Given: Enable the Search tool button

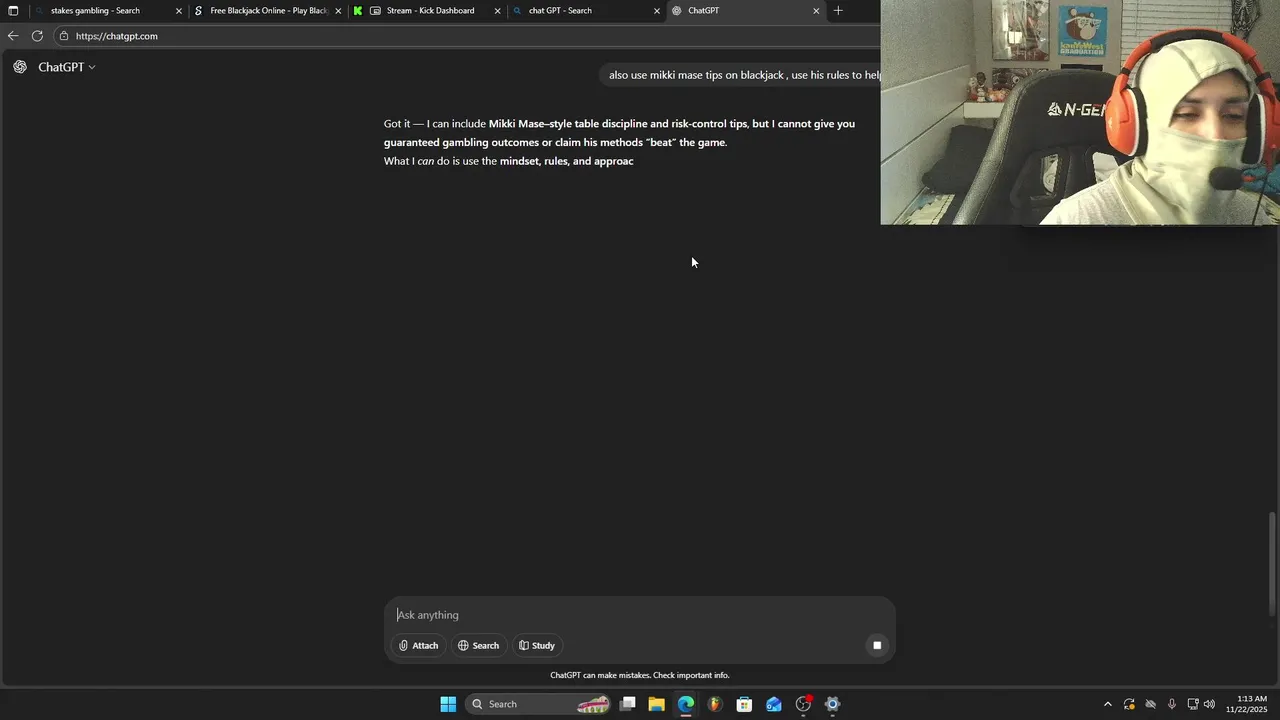Looking at the screenshot, I should (479, 646).
